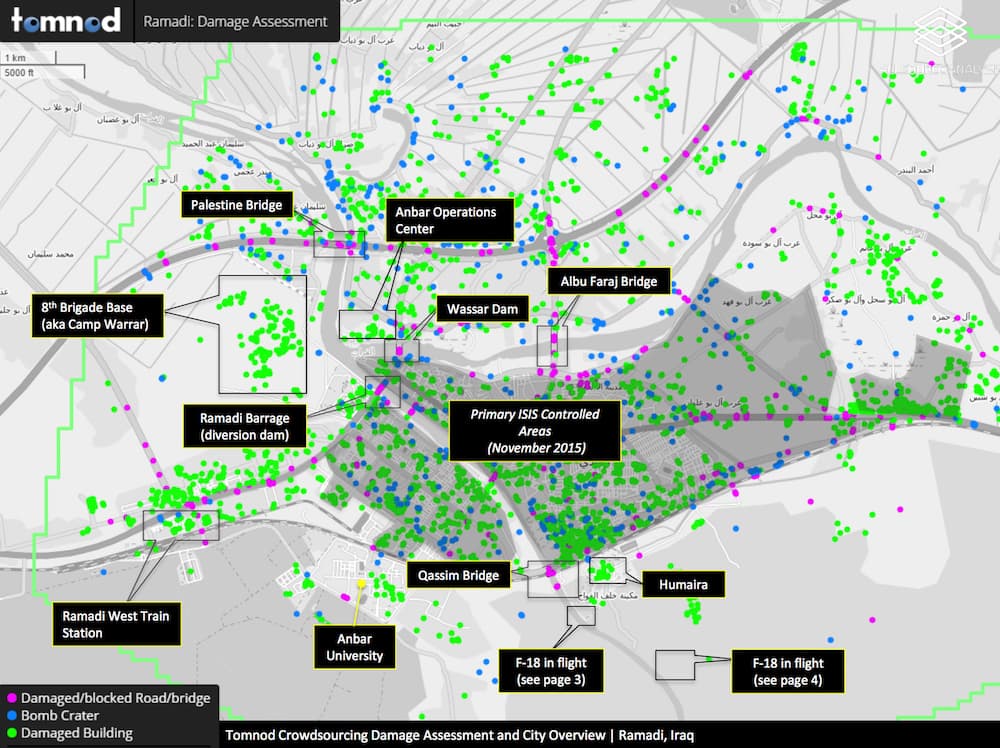This screenshot has width=1000, height=748.
Task: Click the magenta Damaged Road/bridge legend dot
Action: (x=10, y=698)
